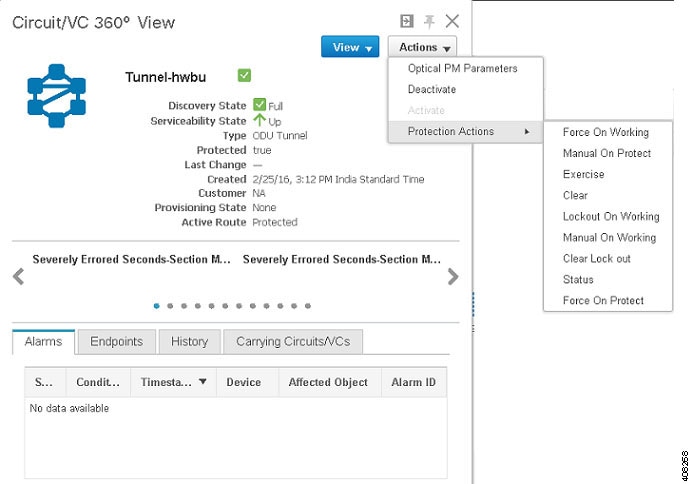This screenshot has height=484, width=691.
Task: Expand the Protection Actions submenu
Action: pyautogui.click(x=465, y=131)
